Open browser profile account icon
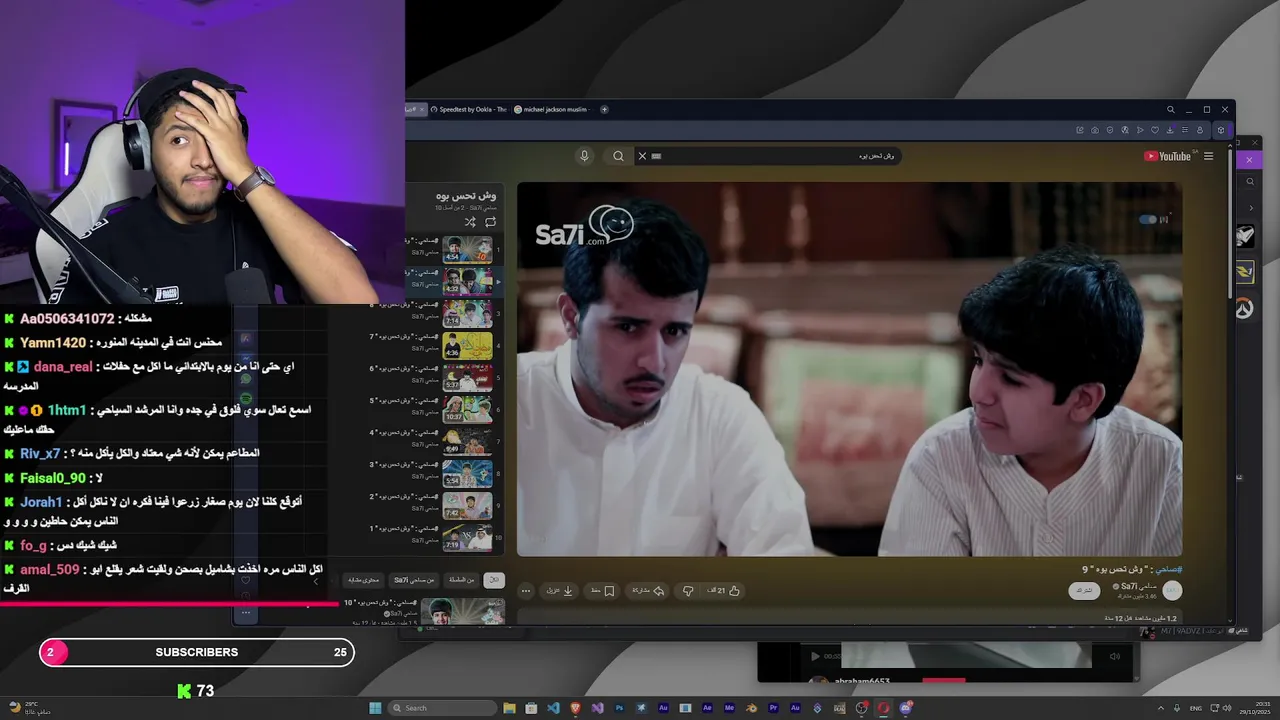This screenshot has width=1280, height=720. click(x=1200, y=130)
